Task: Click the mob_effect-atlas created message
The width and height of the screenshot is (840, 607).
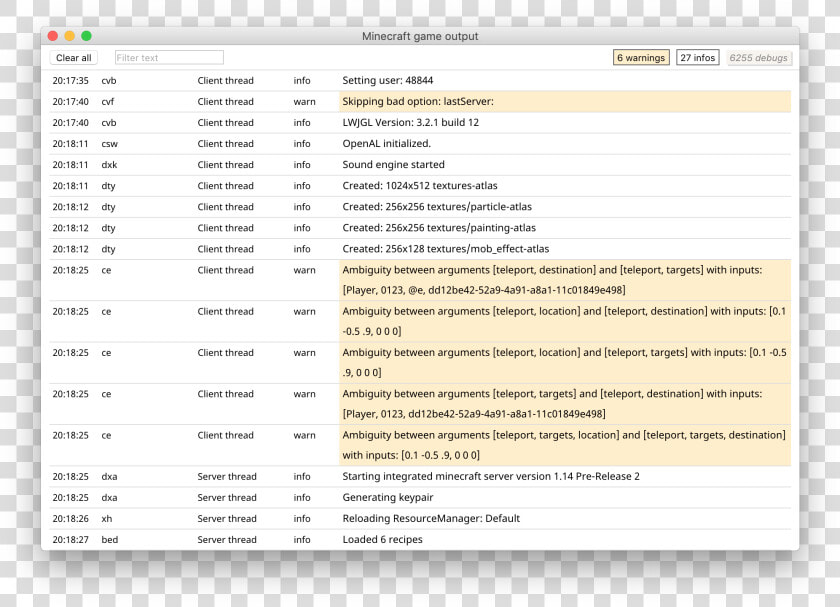Action: tap(446, 249)
